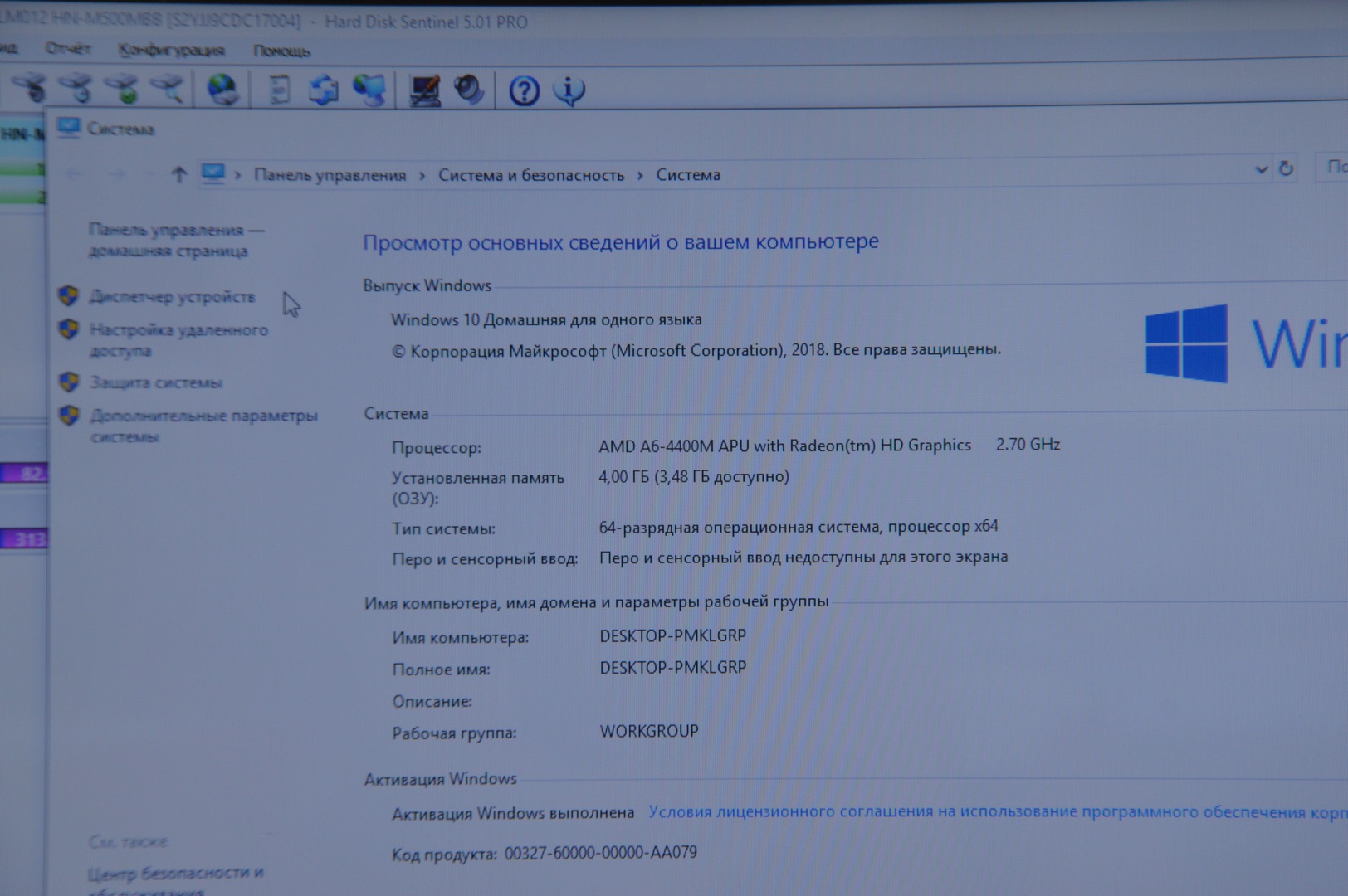
Task: Click the blue information bubble icon
Action: (569, 90)
